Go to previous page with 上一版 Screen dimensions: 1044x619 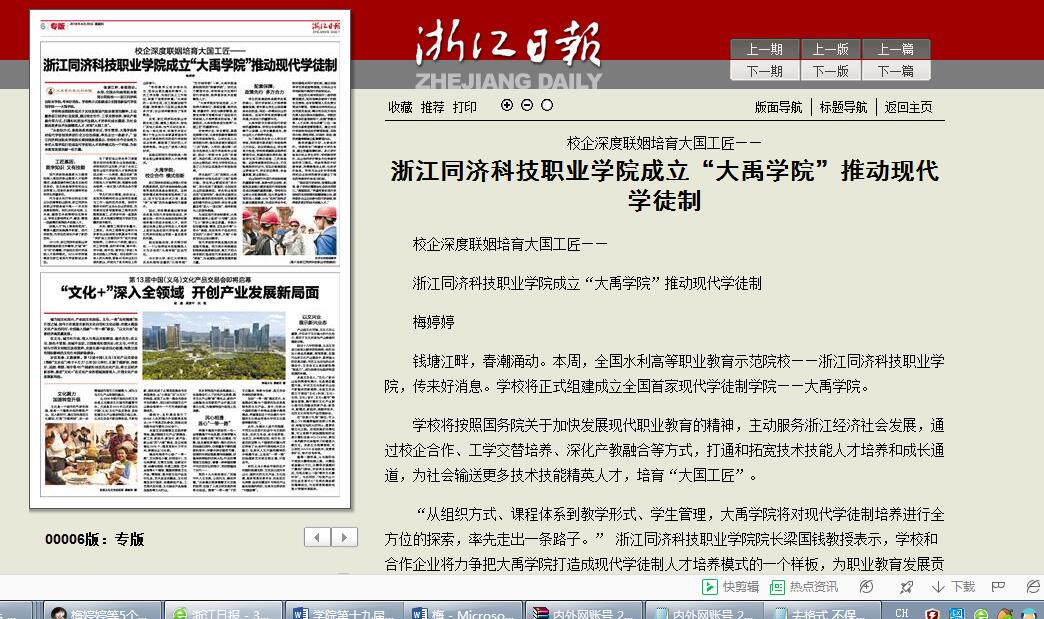click(830, 49)
